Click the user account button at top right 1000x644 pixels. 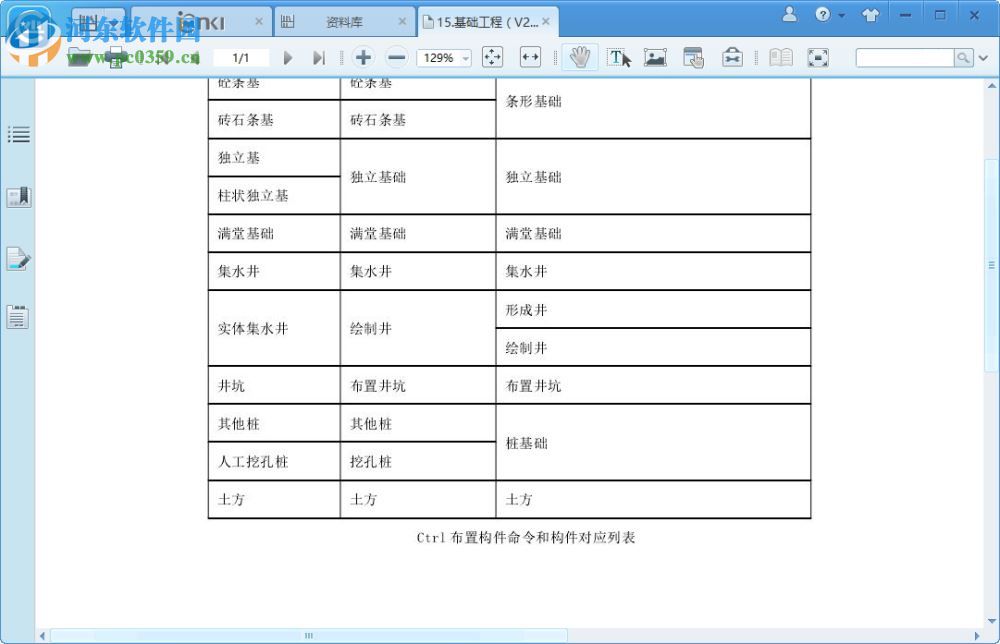coord(789,15)
